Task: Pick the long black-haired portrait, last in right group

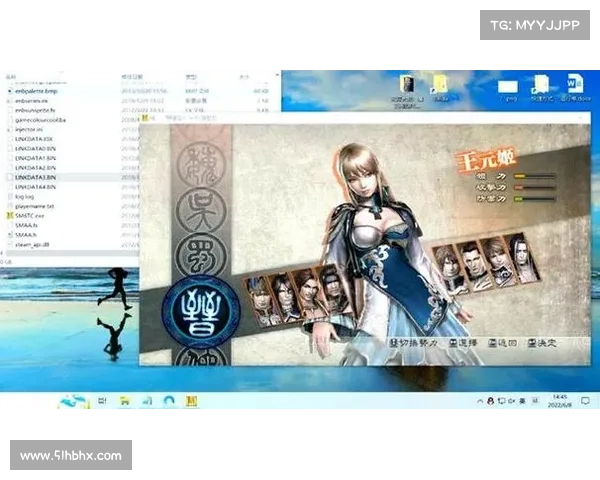Action: point(522,257)
